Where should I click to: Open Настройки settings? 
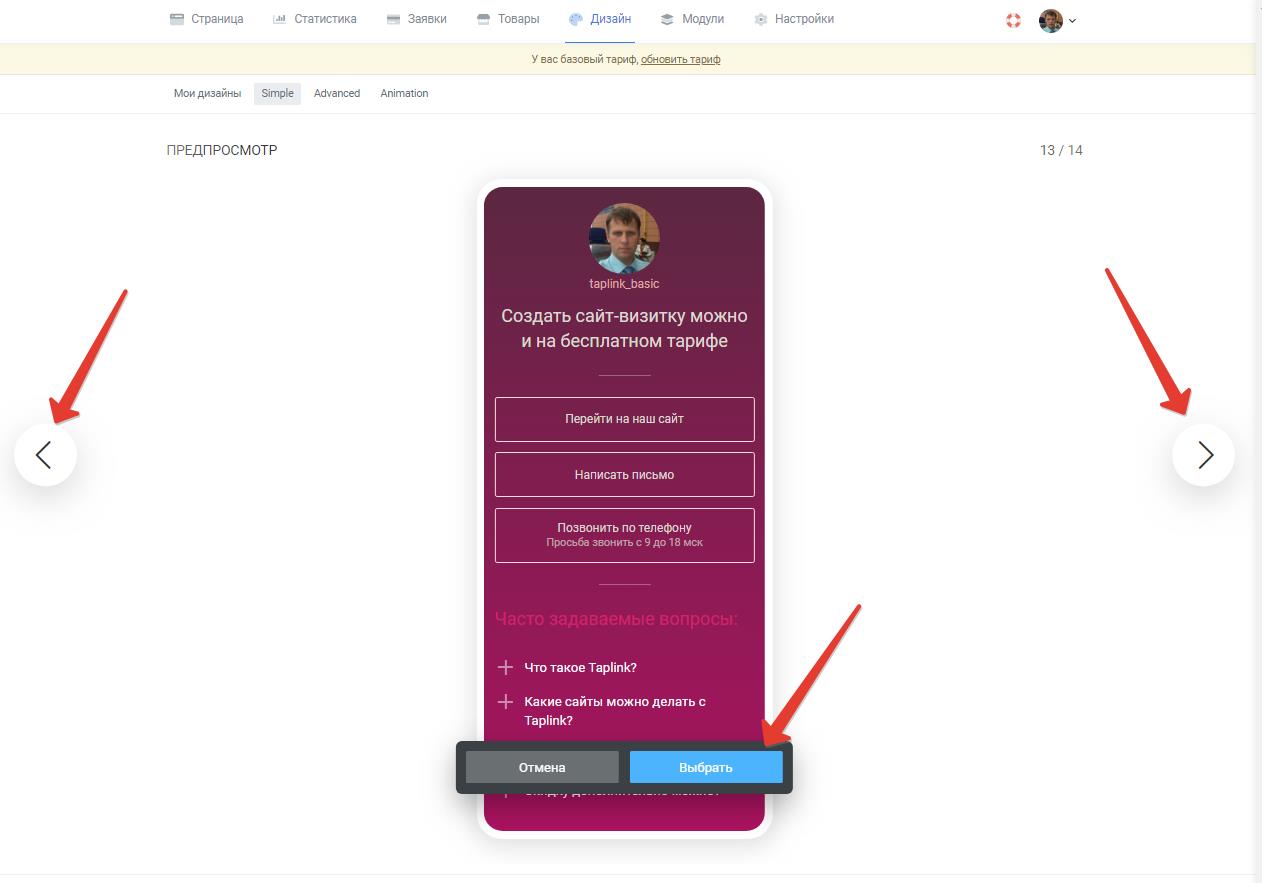pyautogui.click(x=794, y=19)
